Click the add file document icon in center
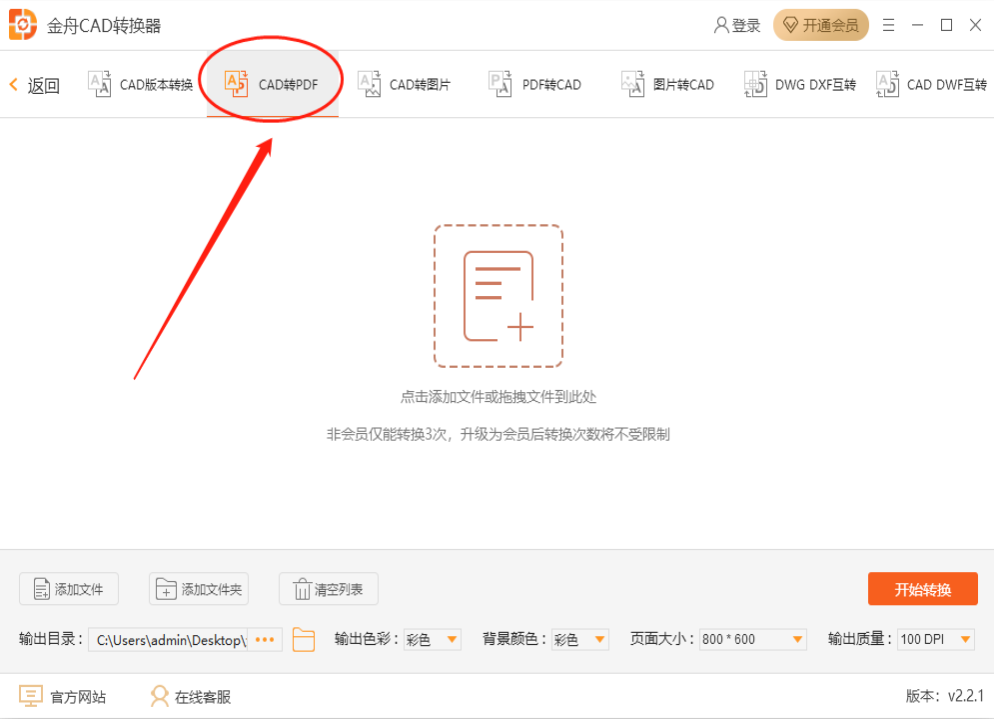This screenshot has height=719, width=994. pyautogui.click(x=498, y=296)
